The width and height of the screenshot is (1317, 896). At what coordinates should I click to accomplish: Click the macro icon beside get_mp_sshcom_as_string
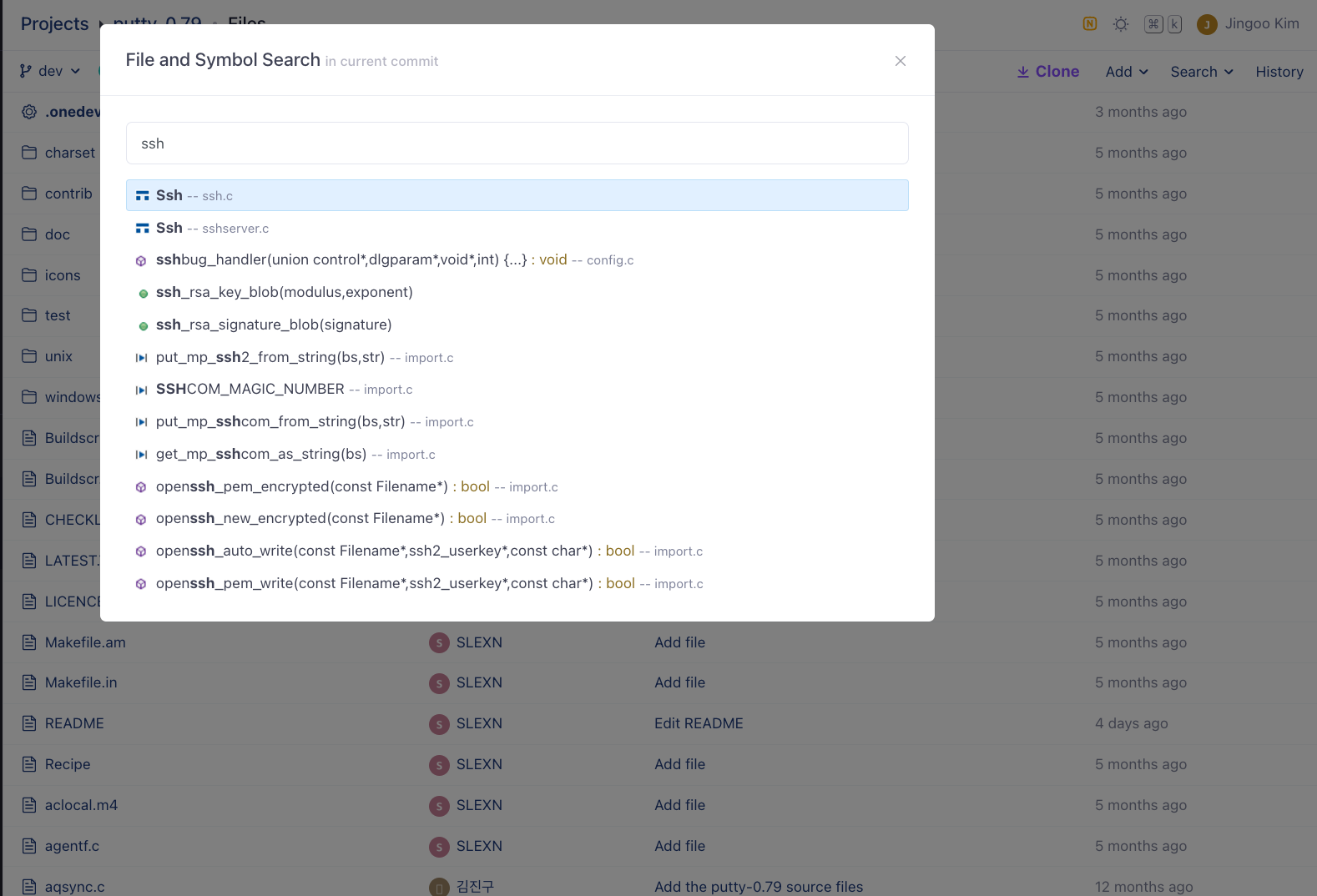click(141, 455)
